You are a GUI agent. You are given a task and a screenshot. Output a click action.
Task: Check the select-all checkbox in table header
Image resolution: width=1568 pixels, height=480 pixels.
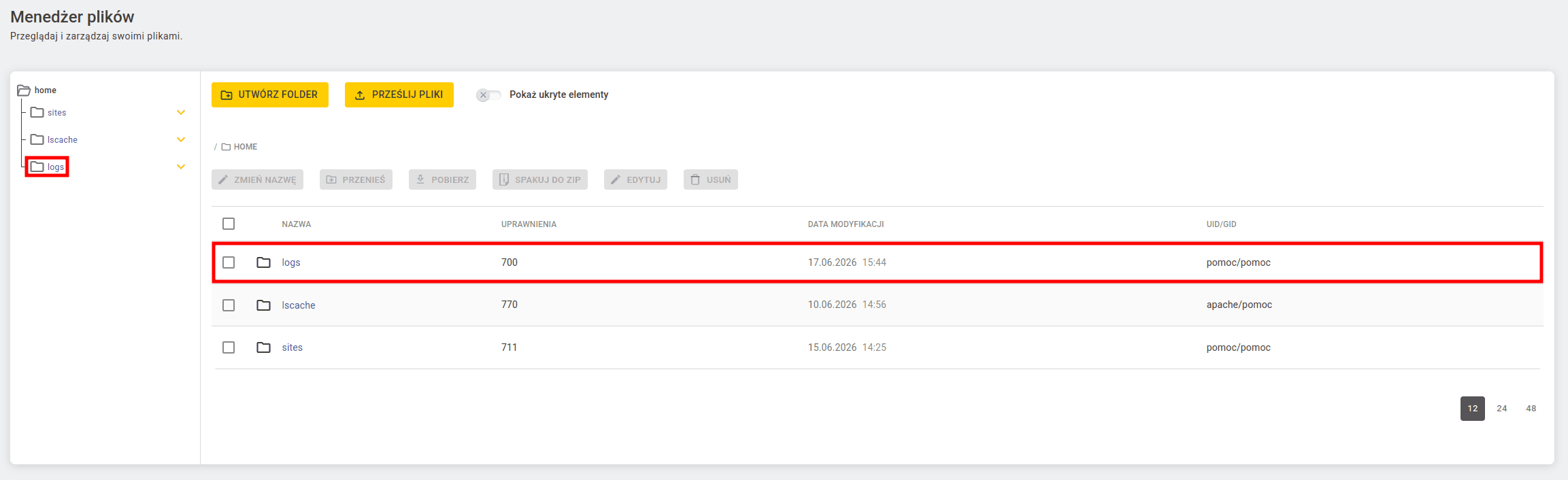(229, 224)
